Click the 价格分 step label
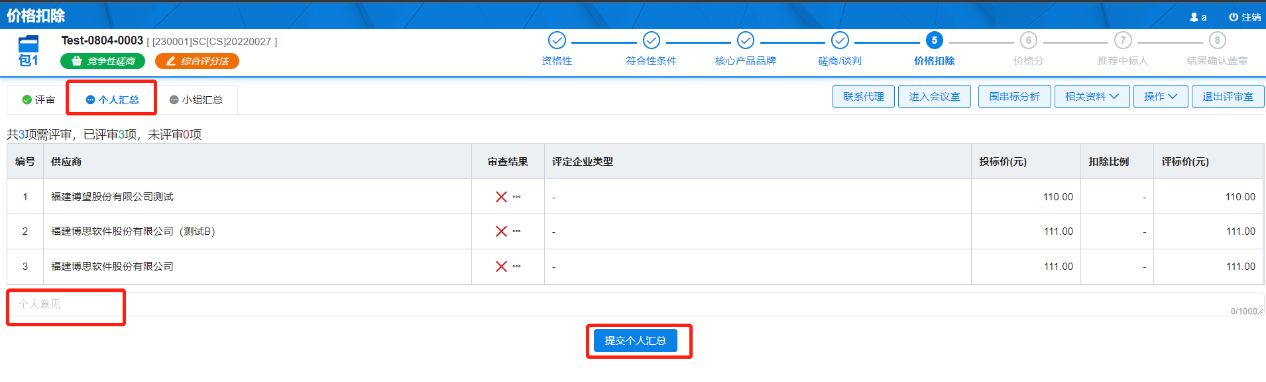This screenshot has width=1266, height=382. (1028, 61)
